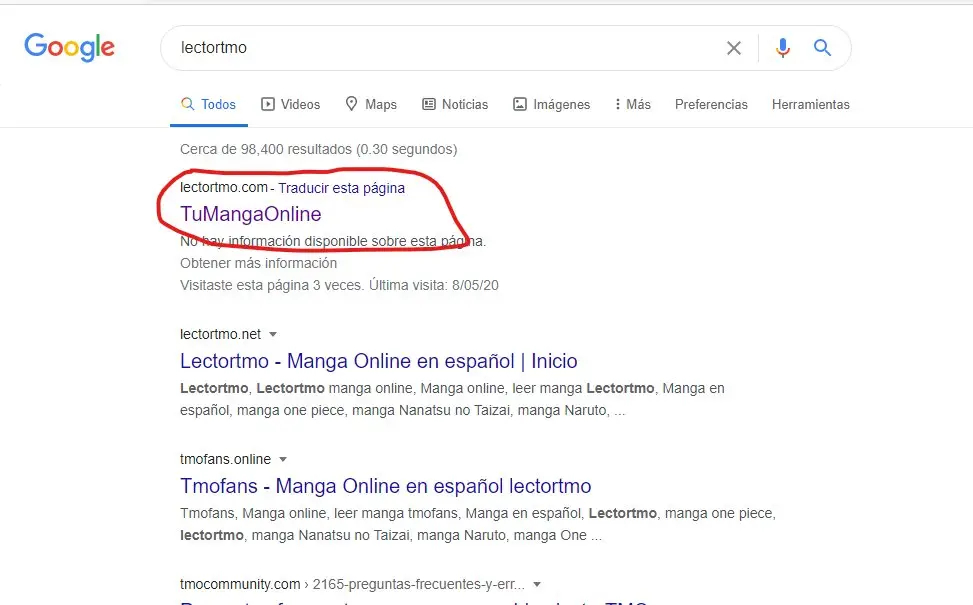Start voice search with the microphone icon
The image size is (973, 605).
[x=782, y=48]
